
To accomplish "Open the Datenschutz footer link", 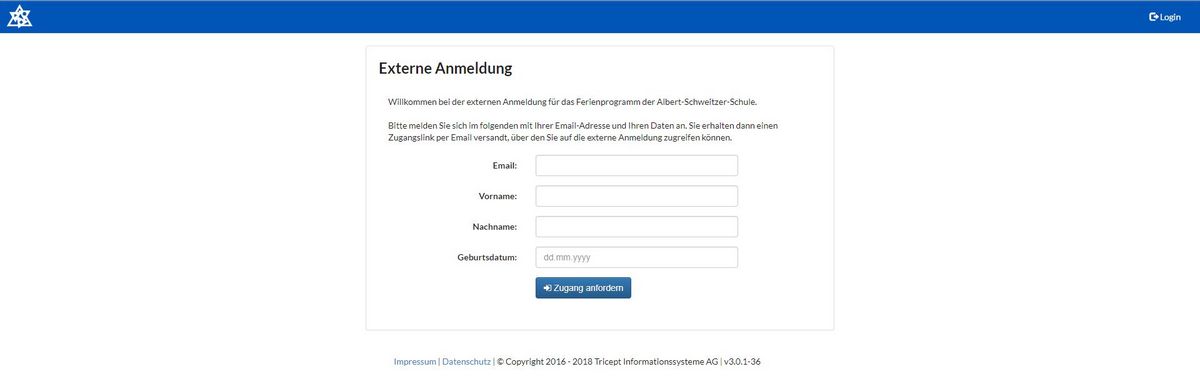I will click(466, 361).
